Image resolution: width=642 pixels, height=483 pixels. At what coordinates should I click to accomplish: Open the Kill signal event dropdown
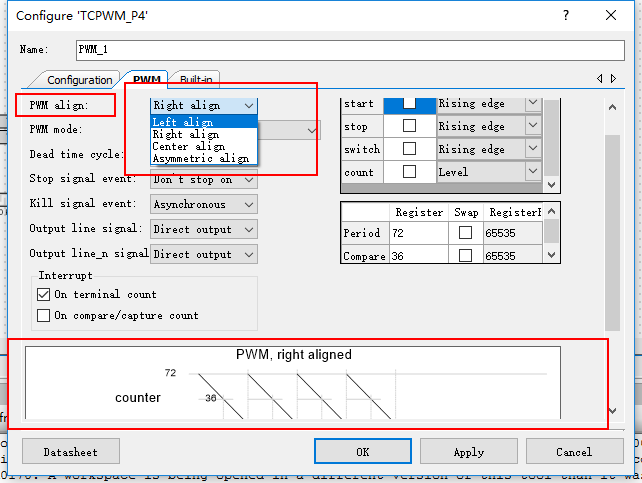click(203, 204)
